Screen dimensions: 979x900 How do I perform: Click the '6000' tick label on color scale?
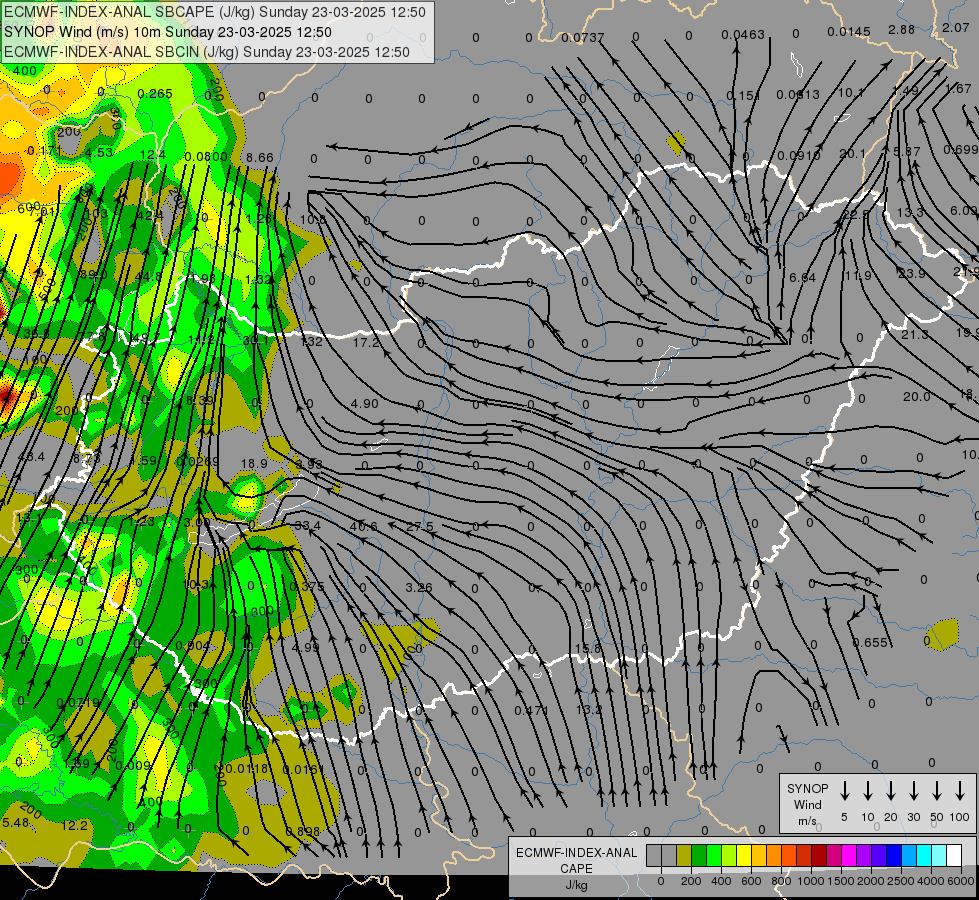tap(962, 881)
